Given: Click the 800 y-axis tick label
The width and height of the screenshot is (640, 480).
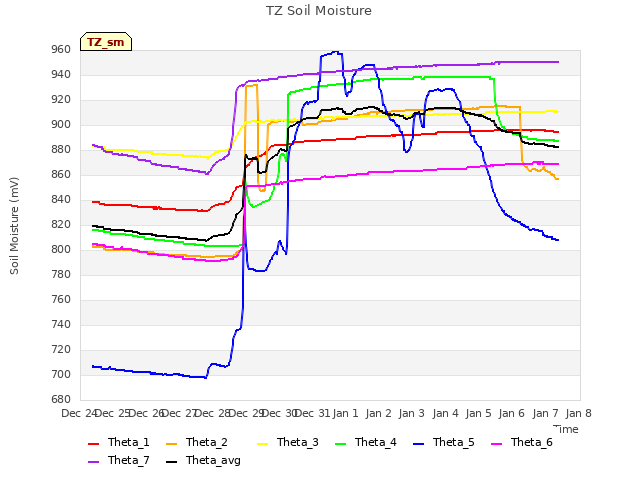Looking at the screenshot, I should (x=61, y=250).
